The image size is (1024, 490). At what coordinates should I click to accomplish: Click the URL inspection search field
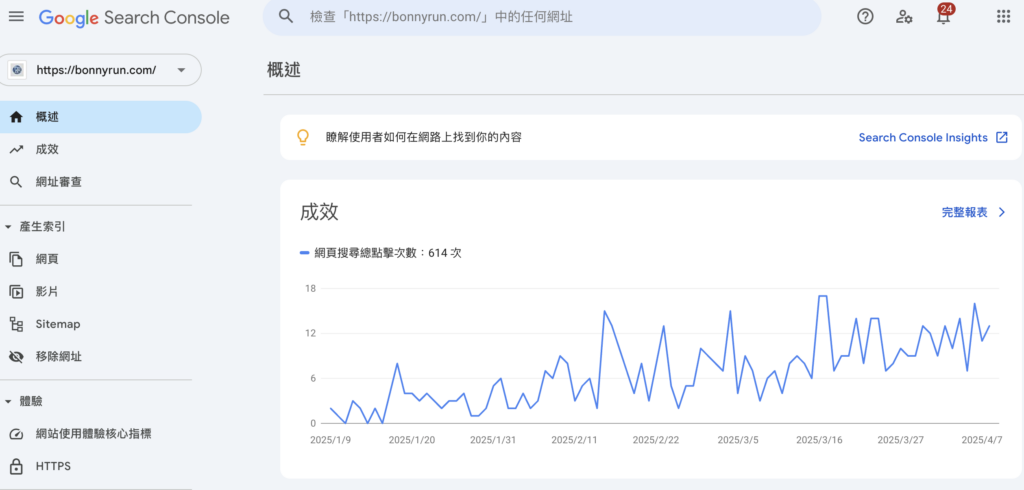[x=542, y=17]
